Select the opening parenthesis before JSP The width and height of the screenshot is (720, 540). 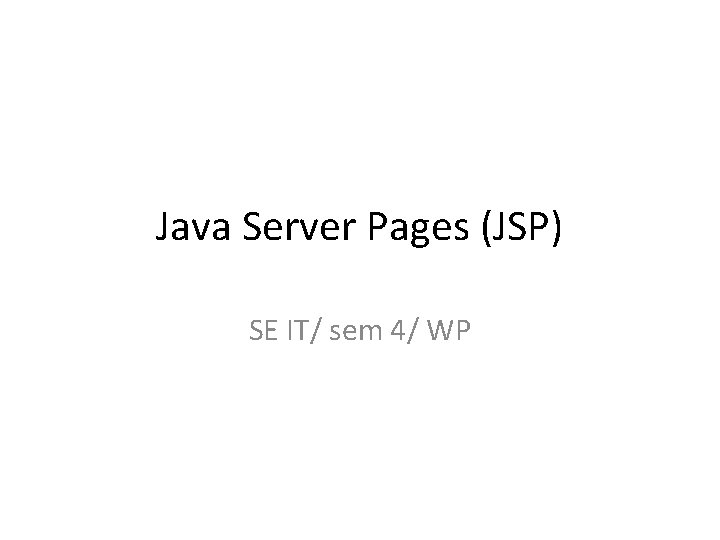pyautogui.click(x=485, y=228)
